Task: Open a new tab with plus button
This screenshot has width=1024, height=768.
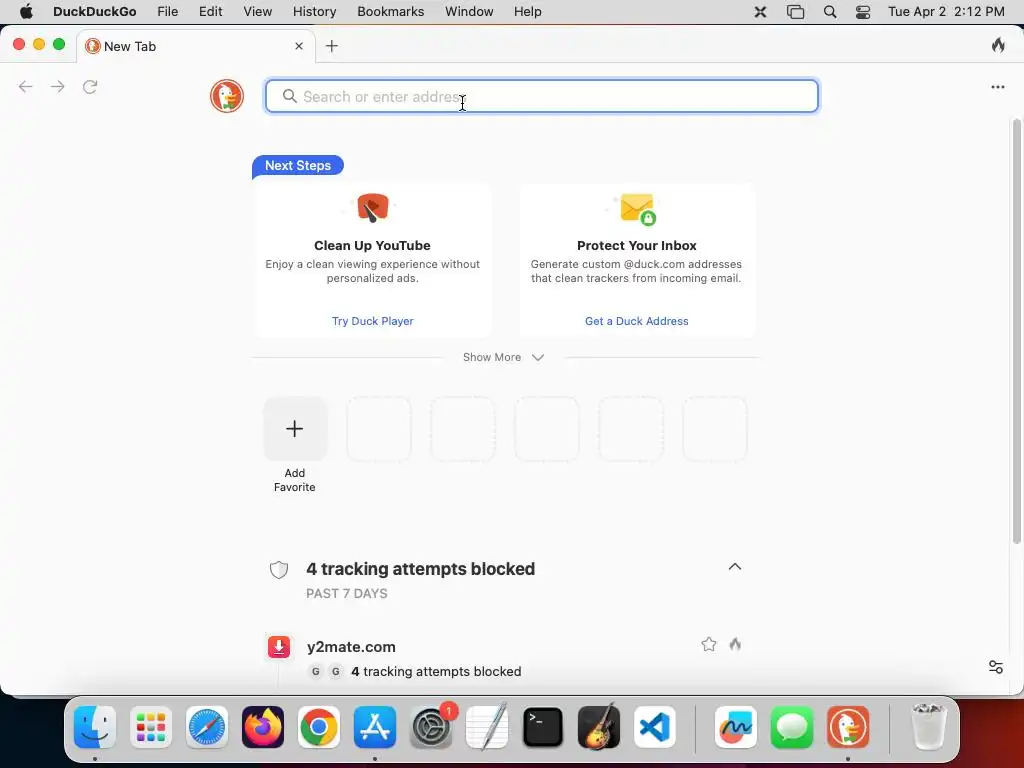Action: (332, 46)
